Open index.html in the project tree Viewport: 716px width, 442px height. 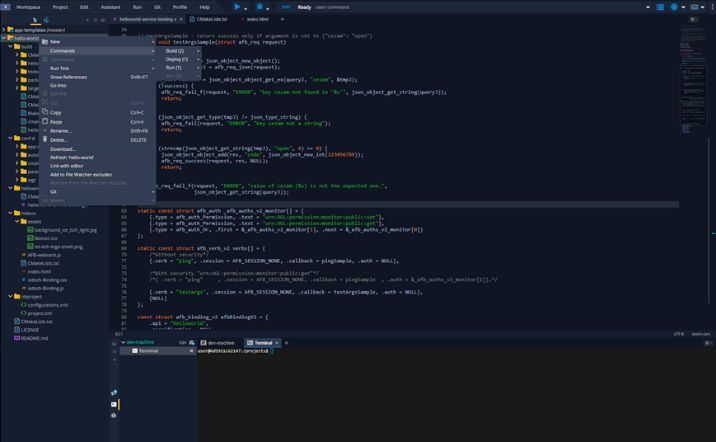point(39,272)
